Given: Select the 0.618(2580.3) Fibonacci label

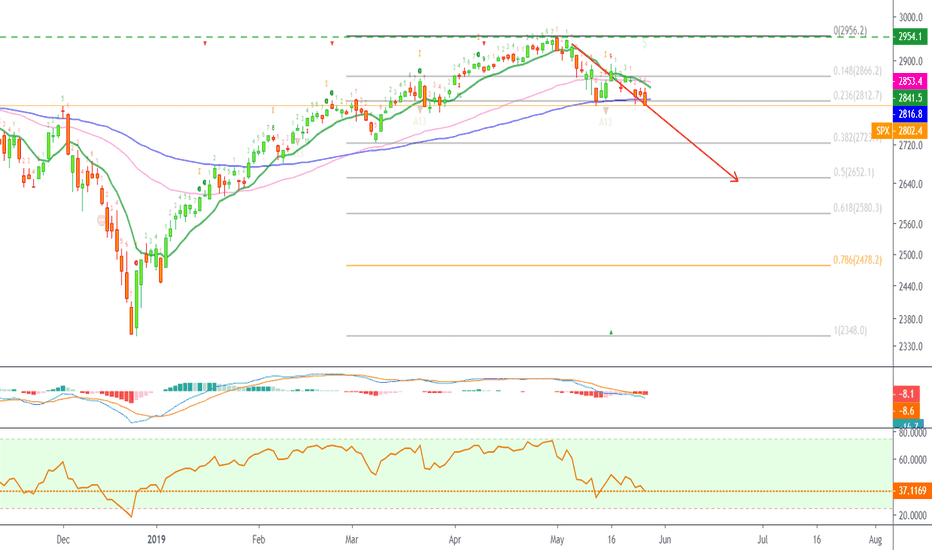Looking at the screenshot, I should (857, 208).
